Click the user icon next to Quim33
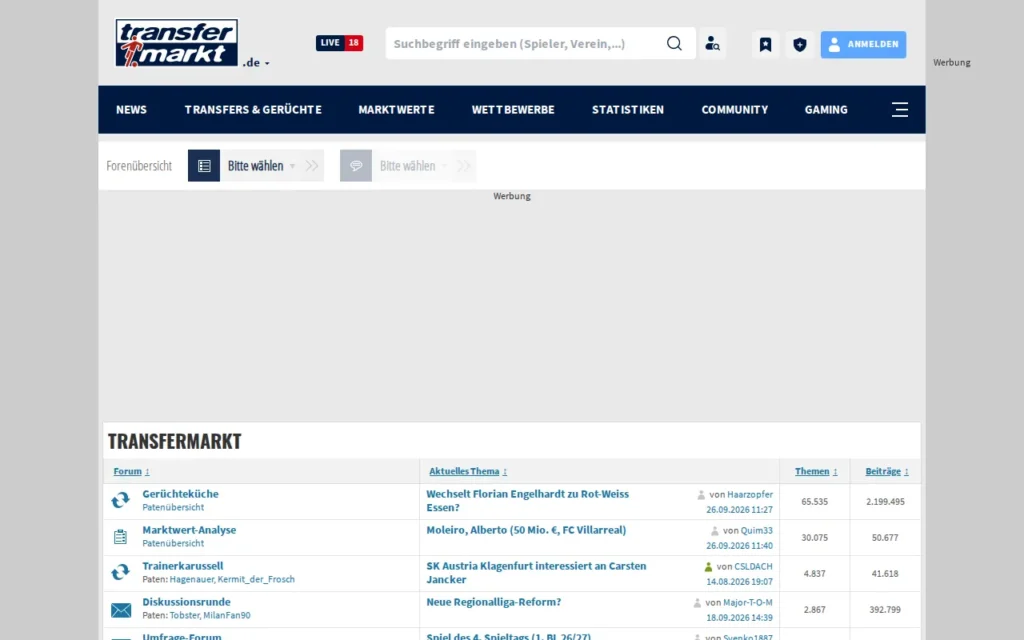Screen dimensions: 1024x640 [714, 531]
